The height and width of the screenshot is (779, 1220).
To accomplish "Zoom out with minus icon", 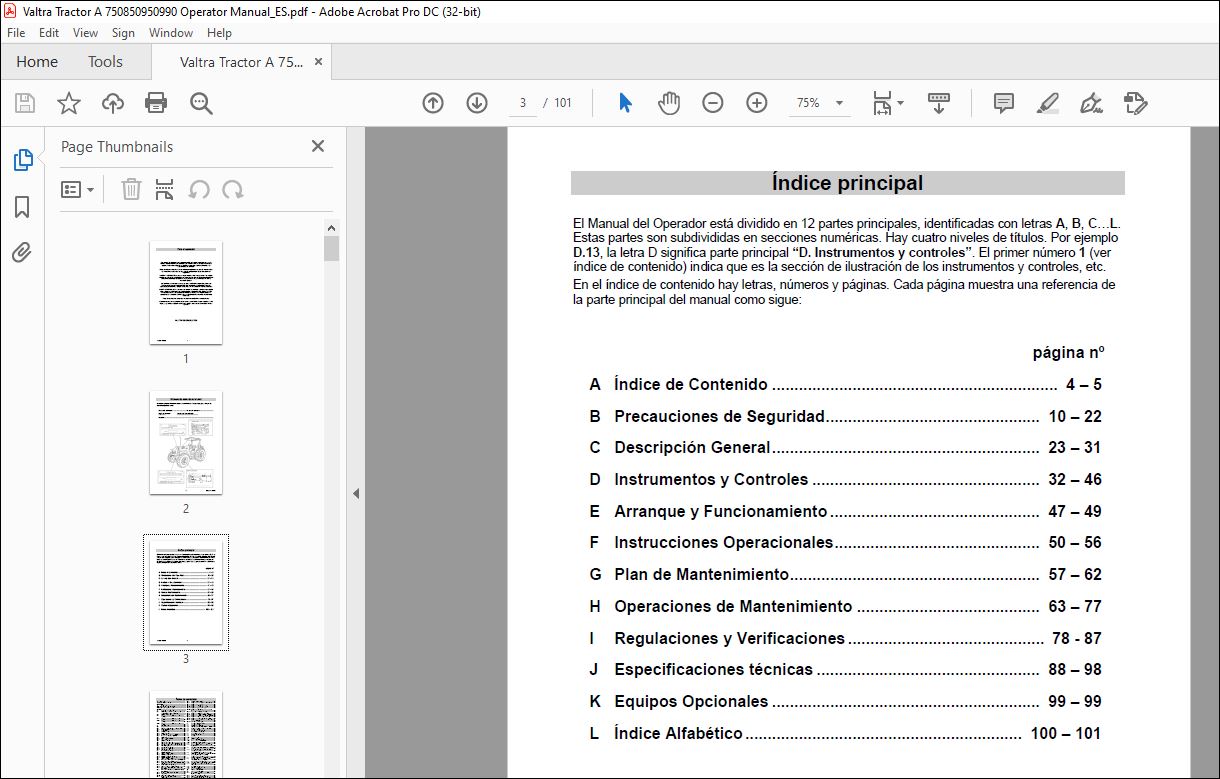I will click(713, 103).
